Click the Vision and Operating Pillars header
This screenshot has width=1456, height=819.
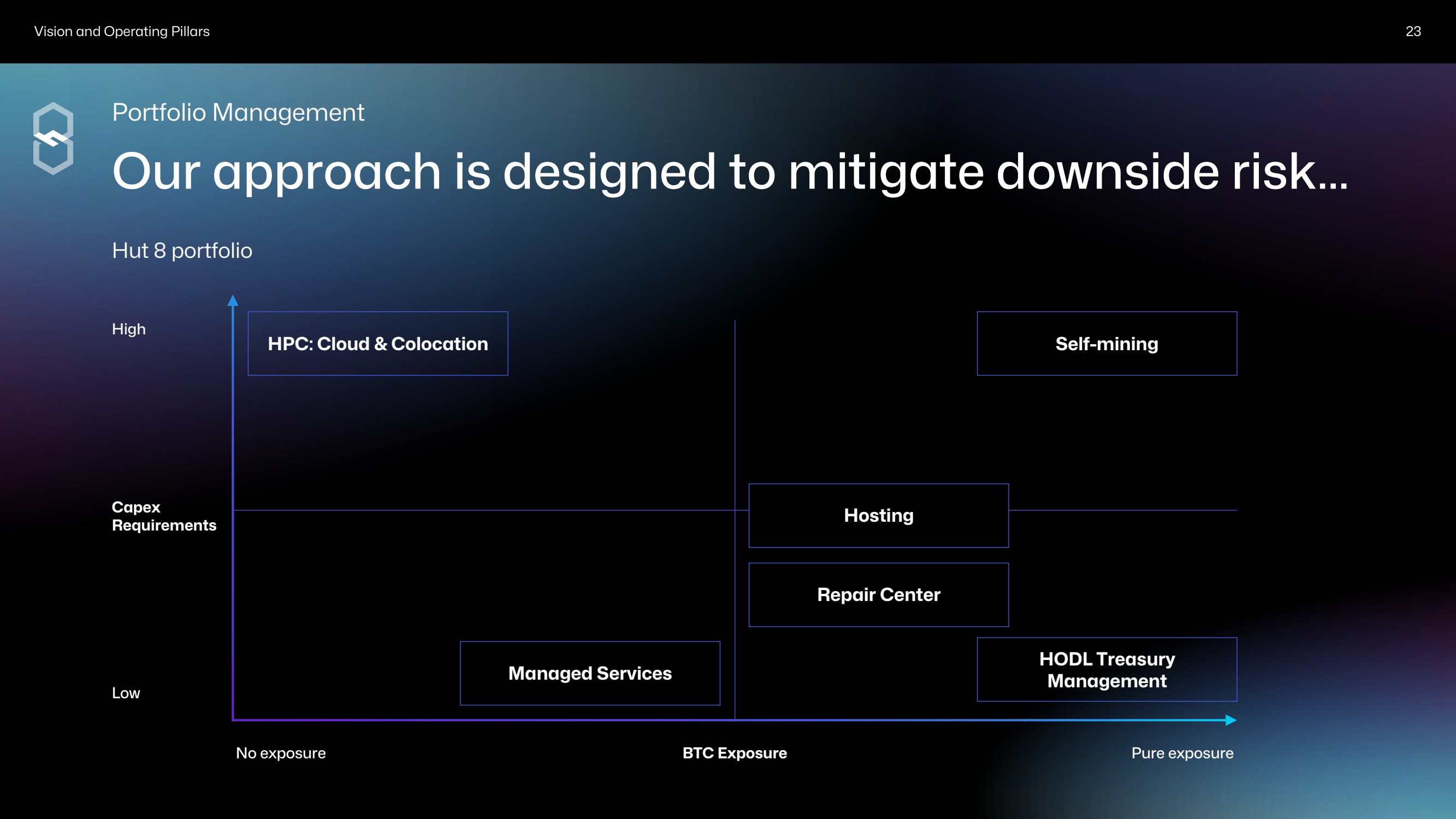tap(122, 31)
